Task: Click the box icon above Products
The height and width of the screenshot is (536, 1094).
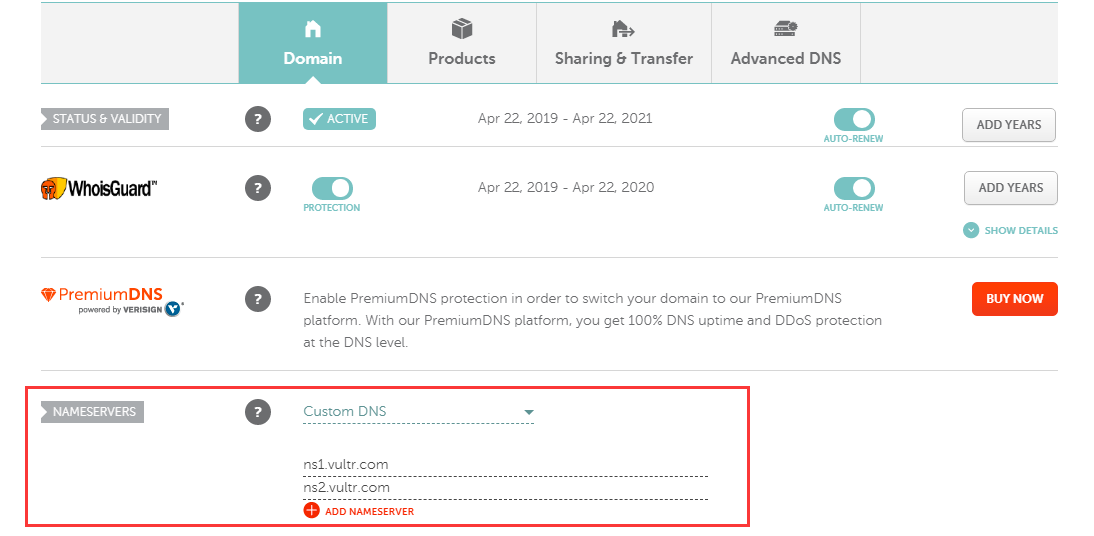Action: 462,29
